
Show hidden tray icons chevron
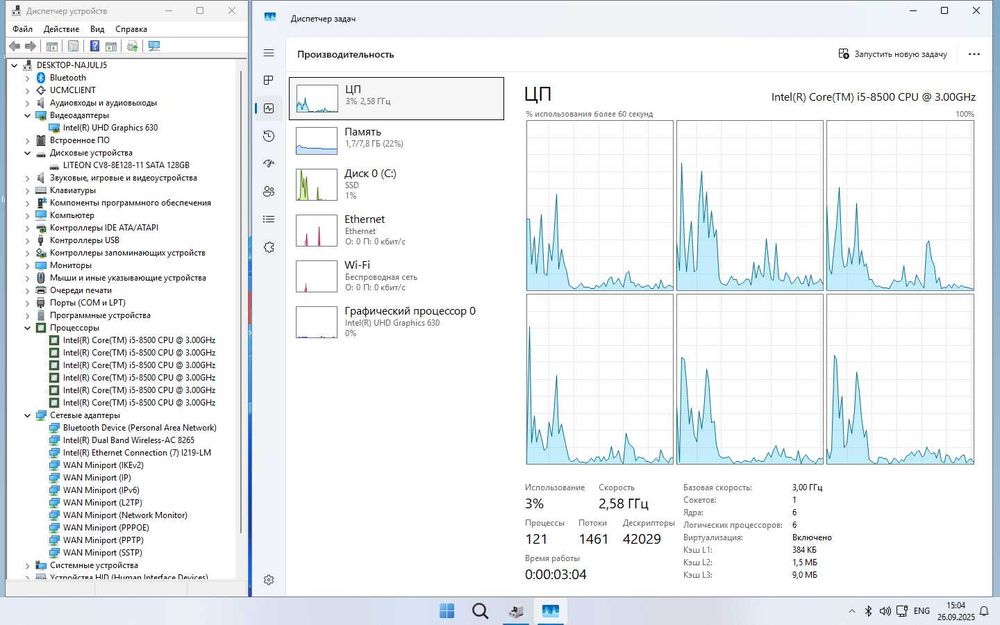click(x=851, y=611)
